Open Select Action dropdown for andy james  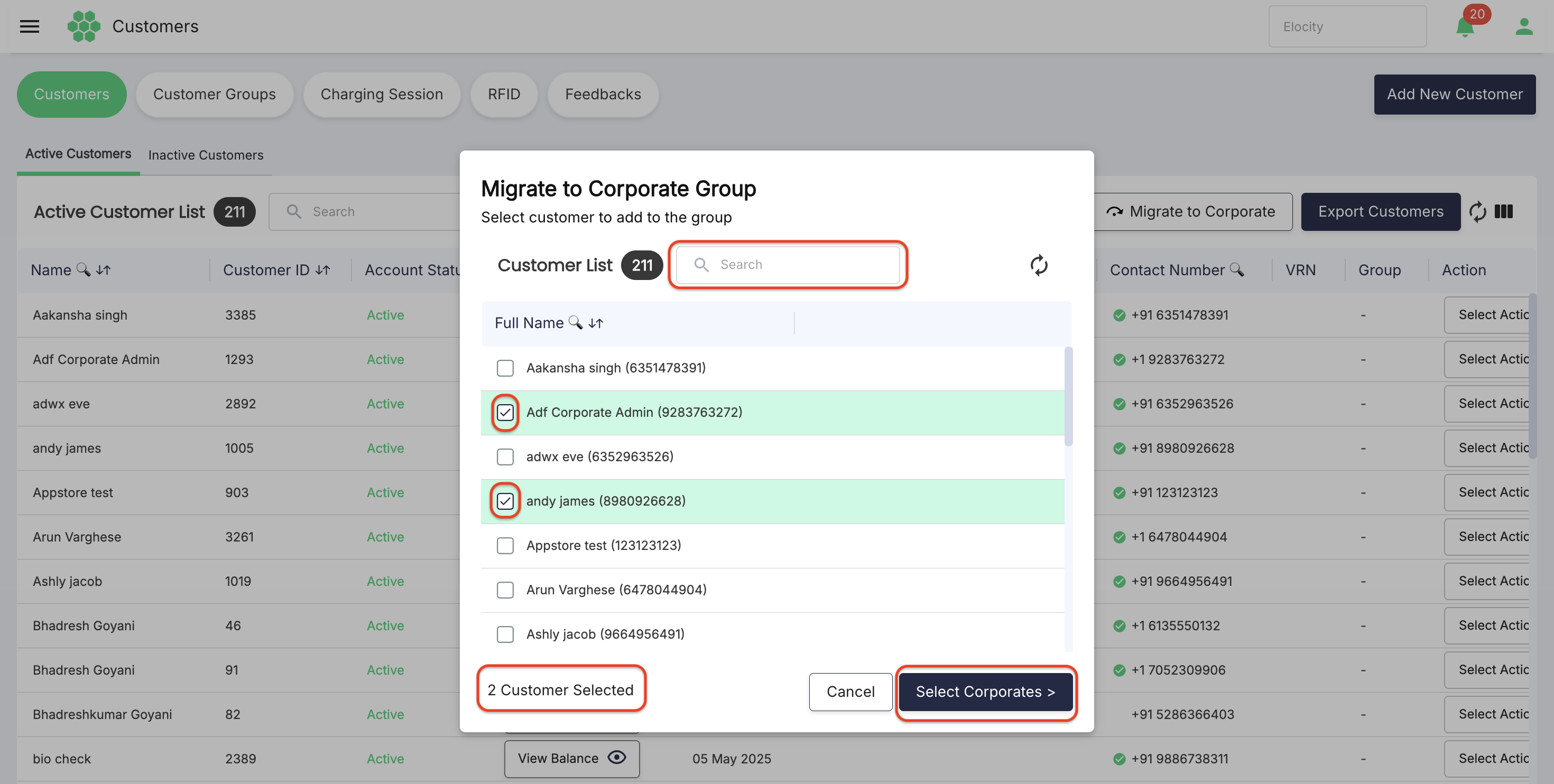click(x=1486, y=448)
